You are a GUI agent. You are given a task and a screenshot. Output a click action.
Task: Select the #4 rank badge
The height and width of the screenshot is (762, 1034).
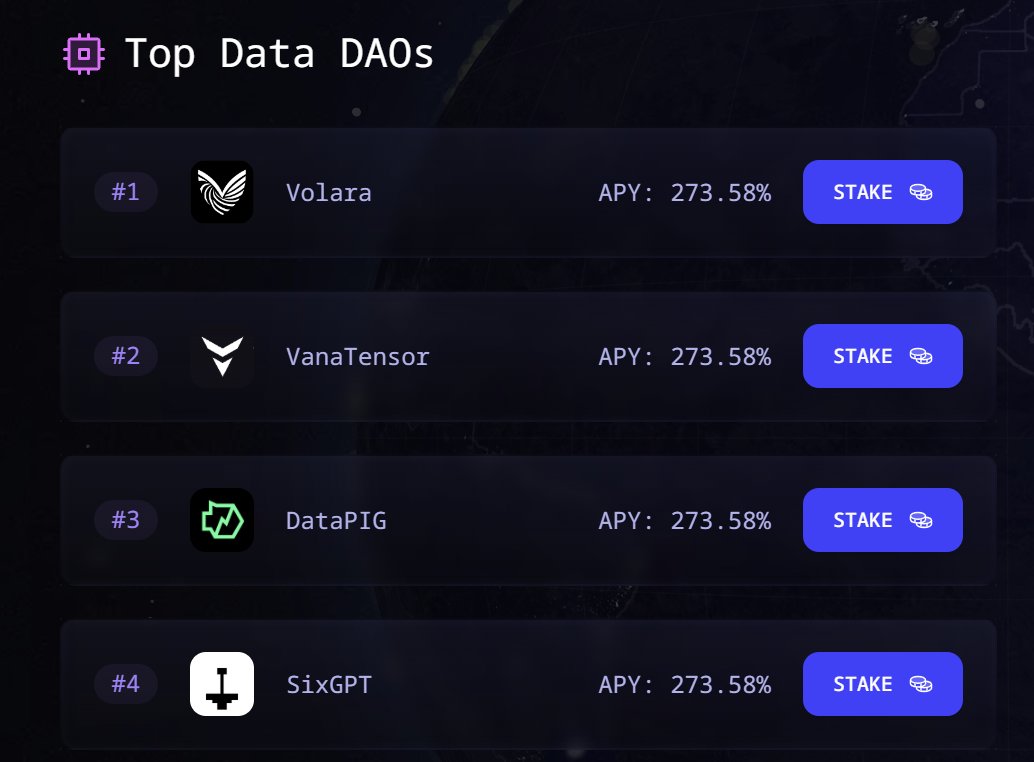point(126,684)
